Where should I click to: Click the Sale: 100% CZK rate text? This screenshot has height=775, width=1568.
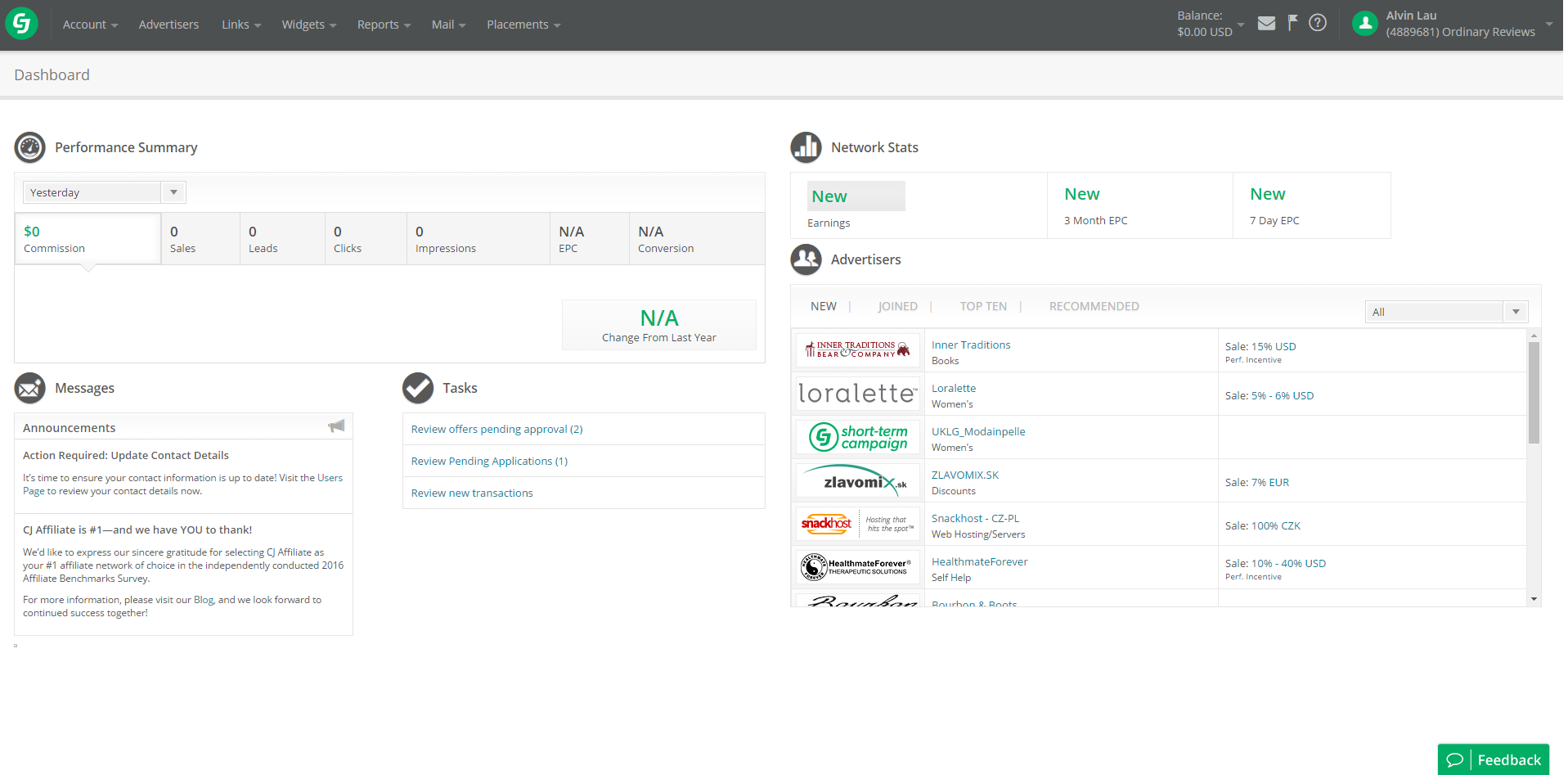point(1263,525)
